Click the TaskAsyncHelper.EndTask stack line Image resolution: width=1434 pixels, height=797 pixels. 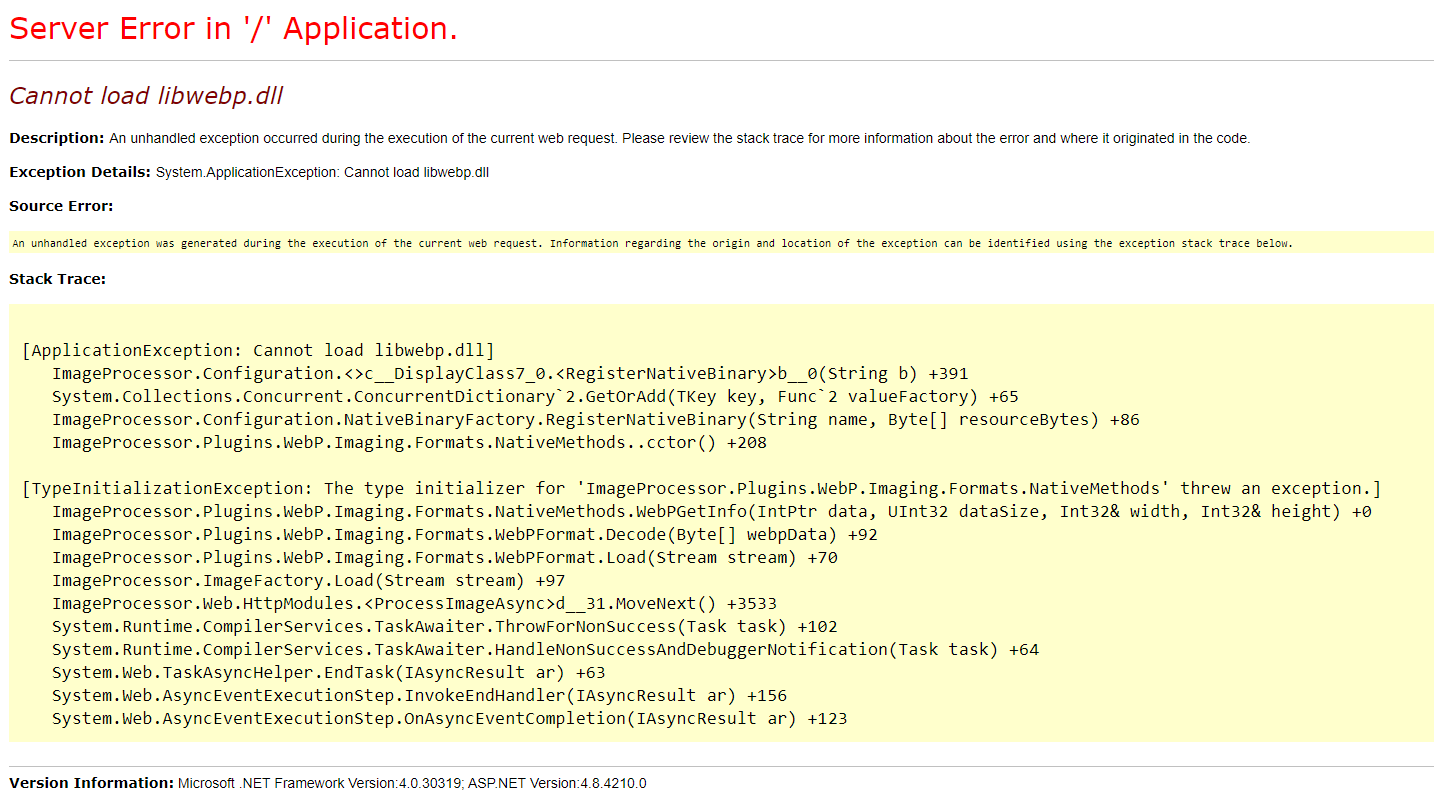(x=329, y=672)
